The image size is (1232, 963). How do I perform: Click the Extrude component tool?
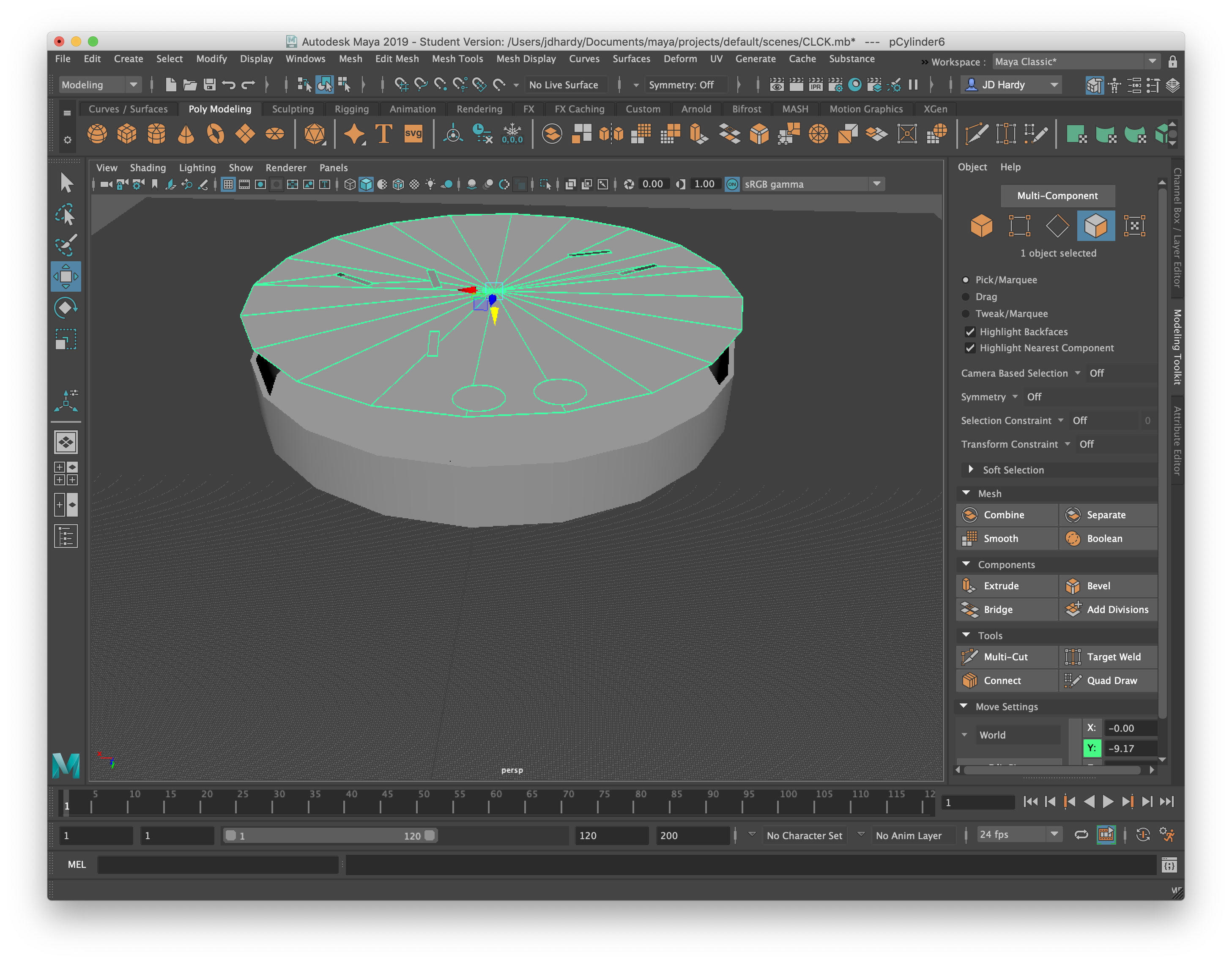tap(1003, 585)
